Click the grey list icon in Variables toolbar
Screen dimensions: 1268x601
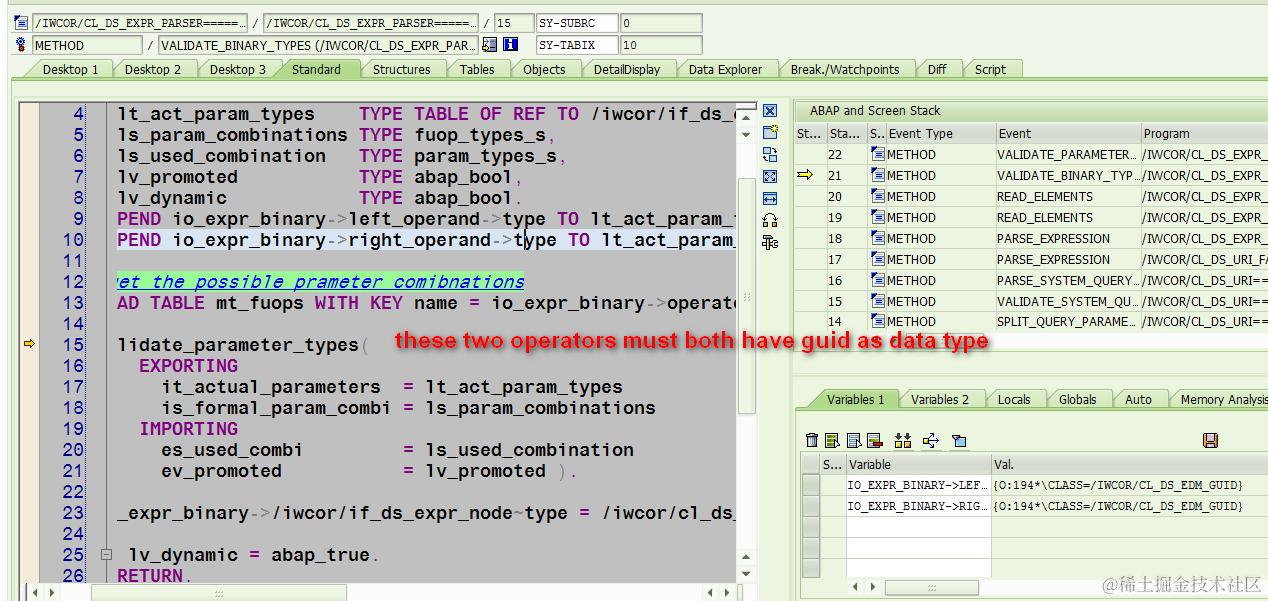click(853, 440)
